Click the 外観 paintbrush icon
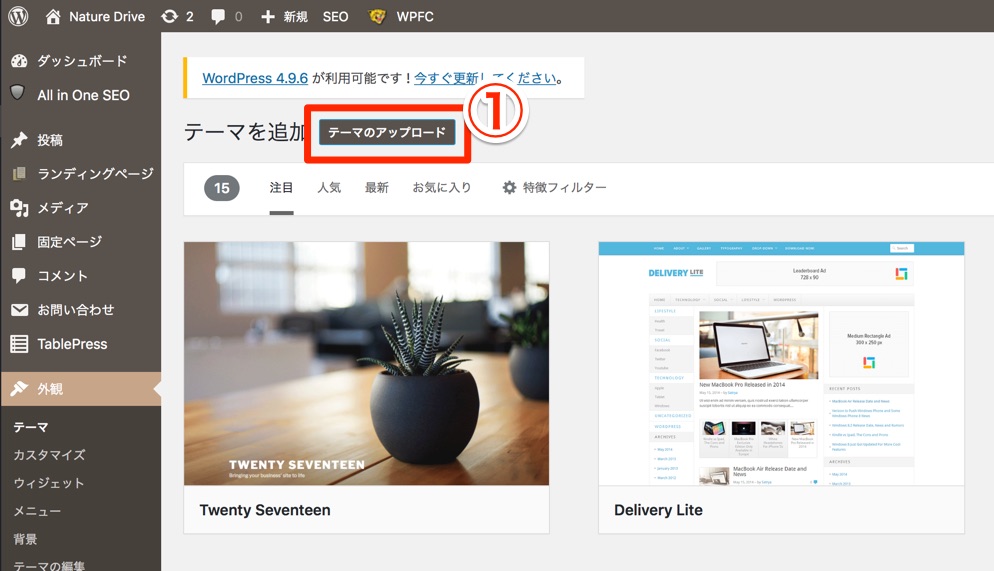The width and height of the screenshot is (994, 571). coord(19,388)
